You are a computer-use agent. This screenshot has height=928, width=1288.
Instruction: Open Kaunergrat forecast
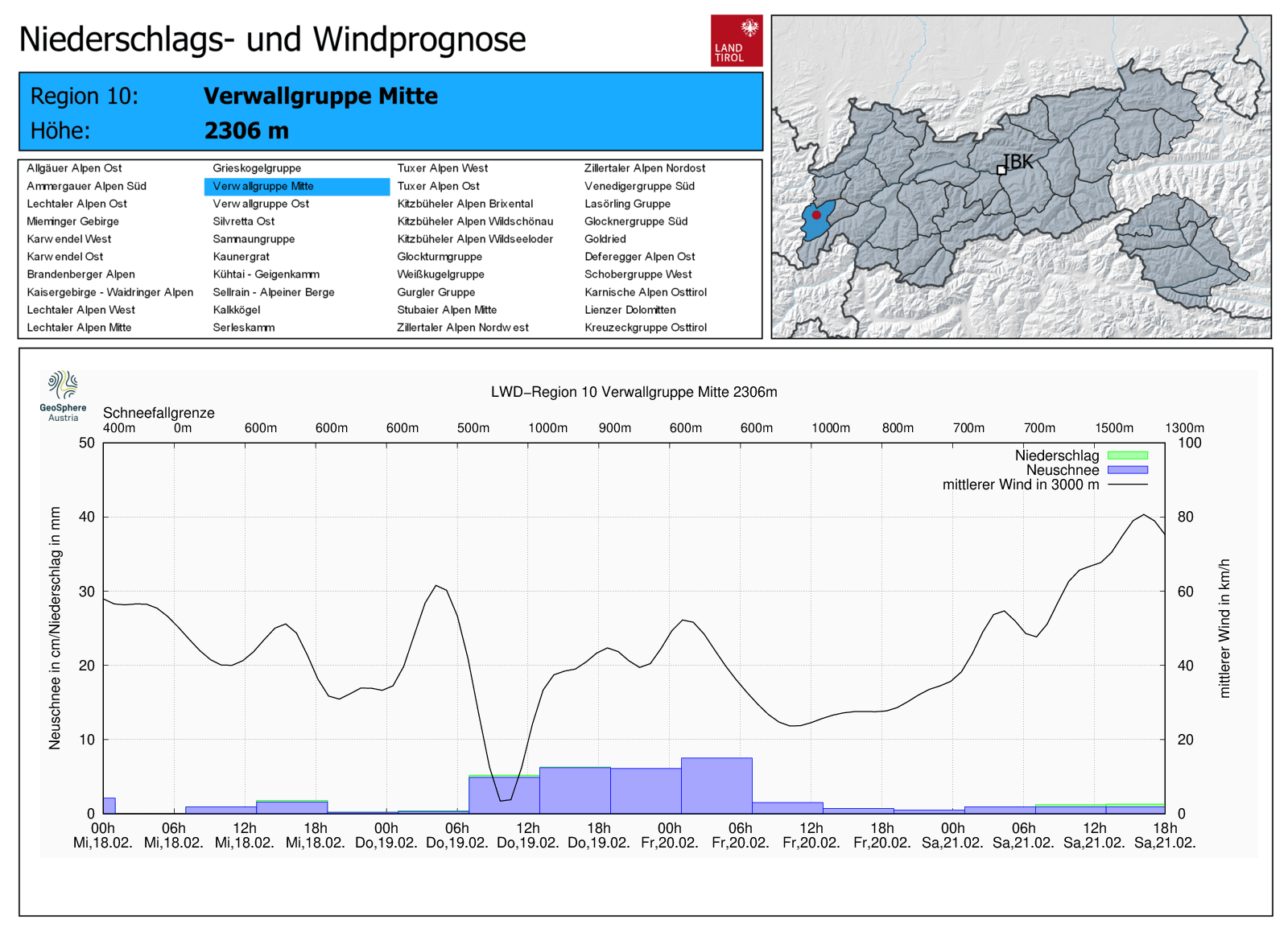(241, 257)
